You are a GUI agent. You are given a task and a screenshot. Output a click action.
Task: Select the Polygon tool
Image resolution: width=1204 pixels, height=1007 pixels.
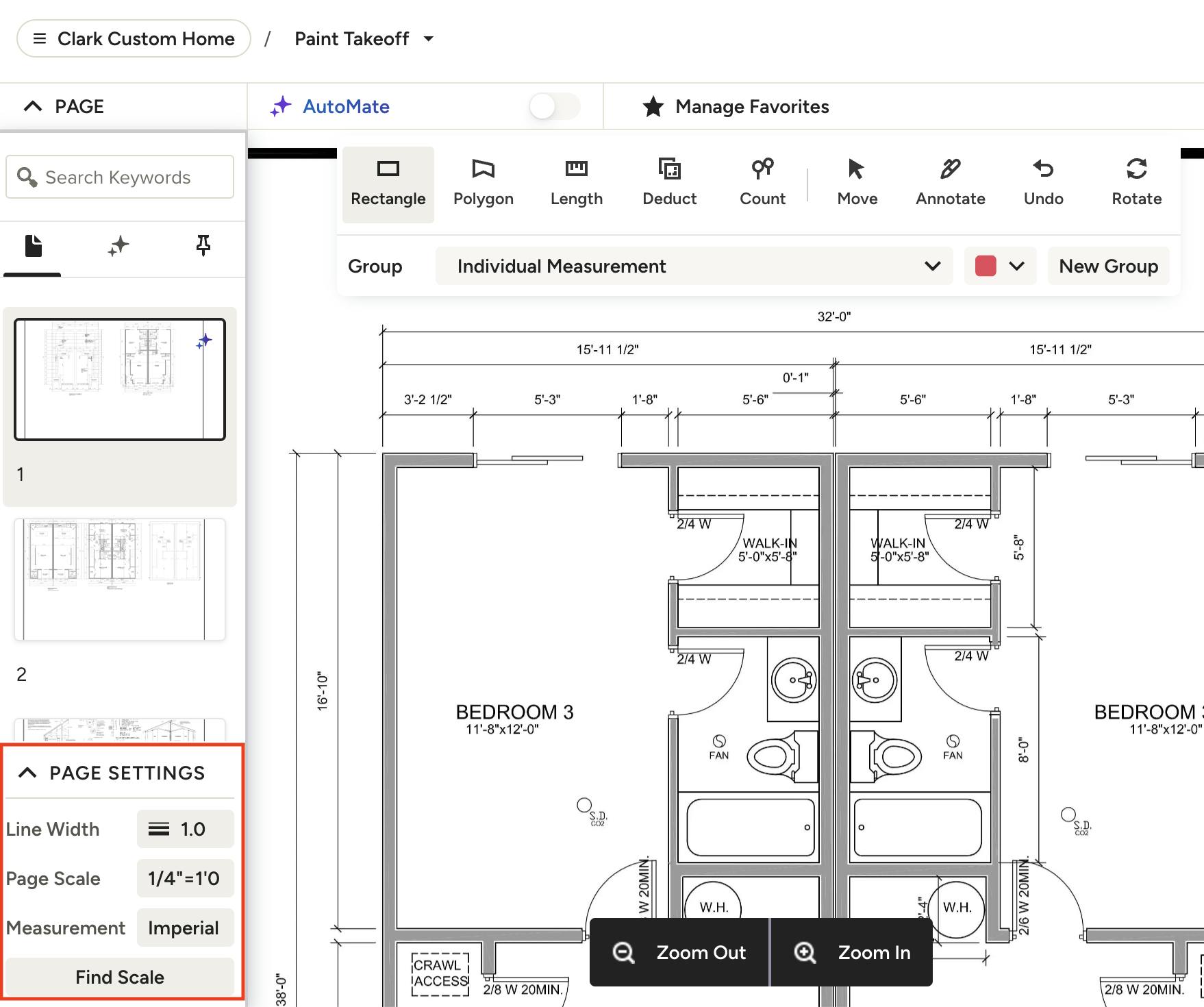pos(483,184)
